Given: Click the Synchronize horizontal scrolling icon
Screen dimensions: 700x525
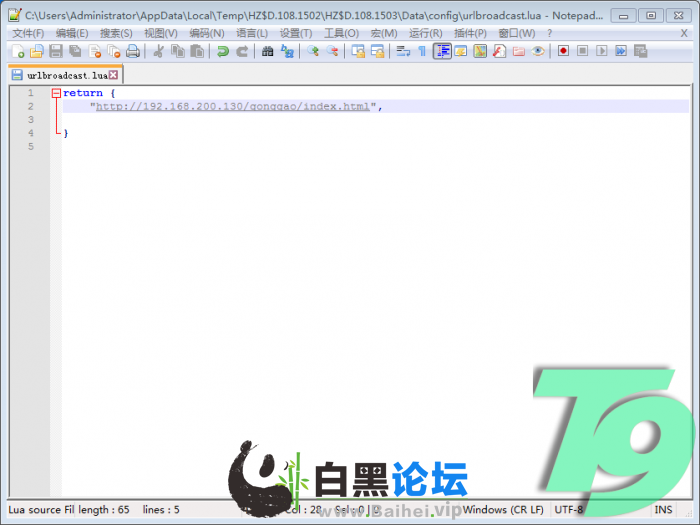Looking at the screenshot, I should tap(377, 51).
